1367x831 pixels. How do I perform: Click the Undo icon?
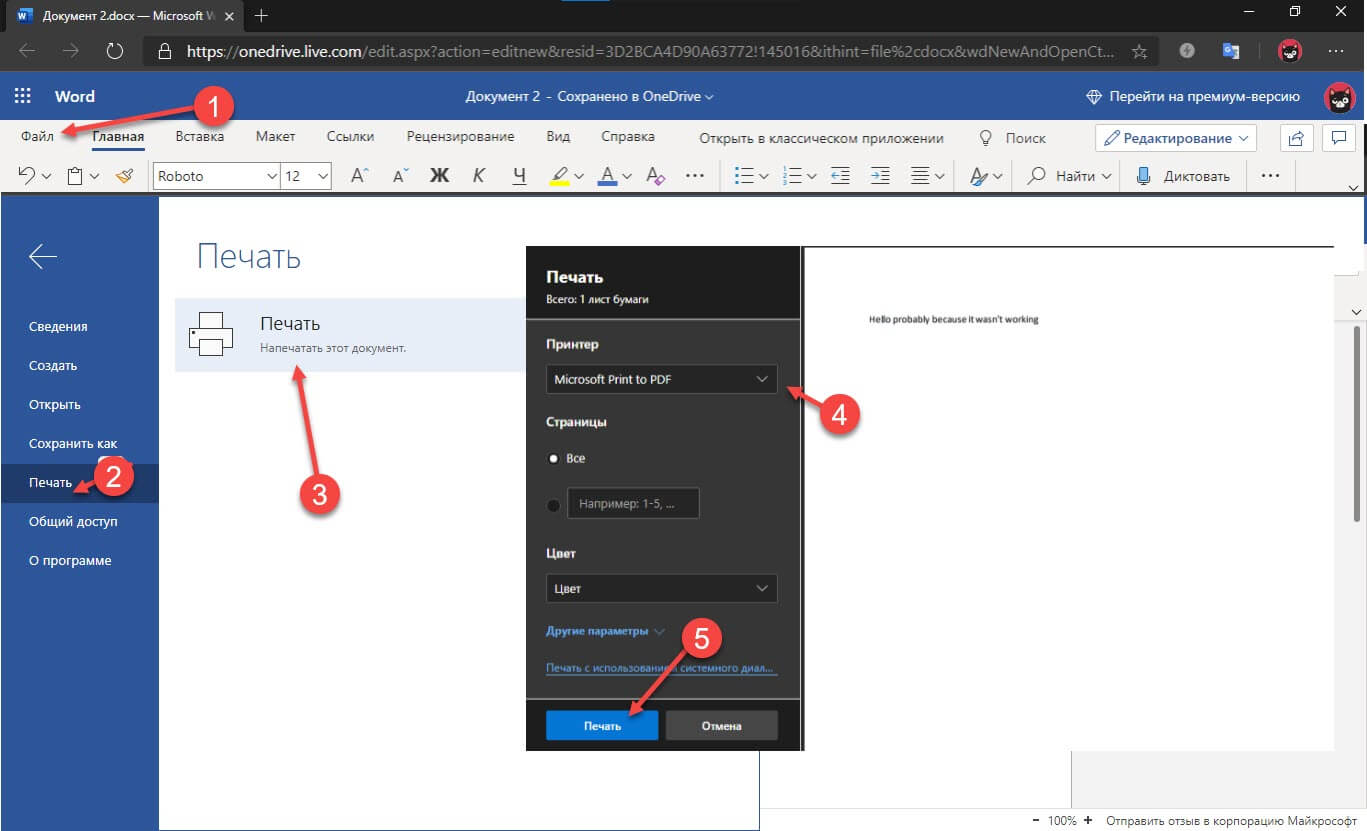[27, 176]
